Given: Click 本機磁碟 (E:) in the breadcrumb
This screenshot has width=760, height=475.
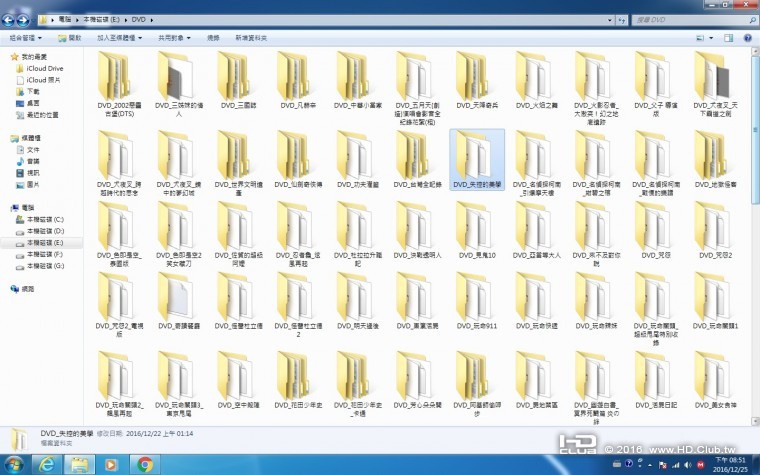Looking at the screenshot, I should (x=101, y=20).
